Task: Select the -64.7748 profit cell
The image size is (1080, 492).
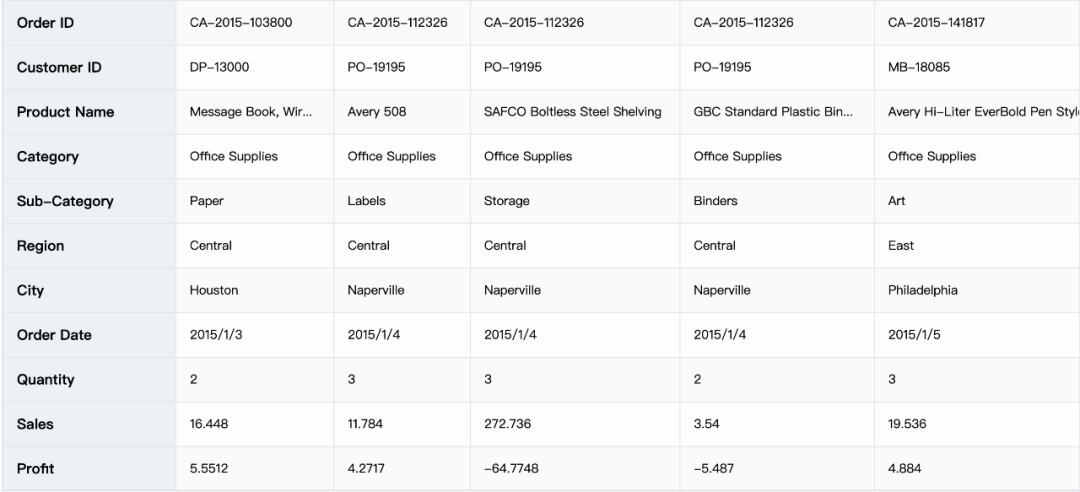Action: (513, 468)
